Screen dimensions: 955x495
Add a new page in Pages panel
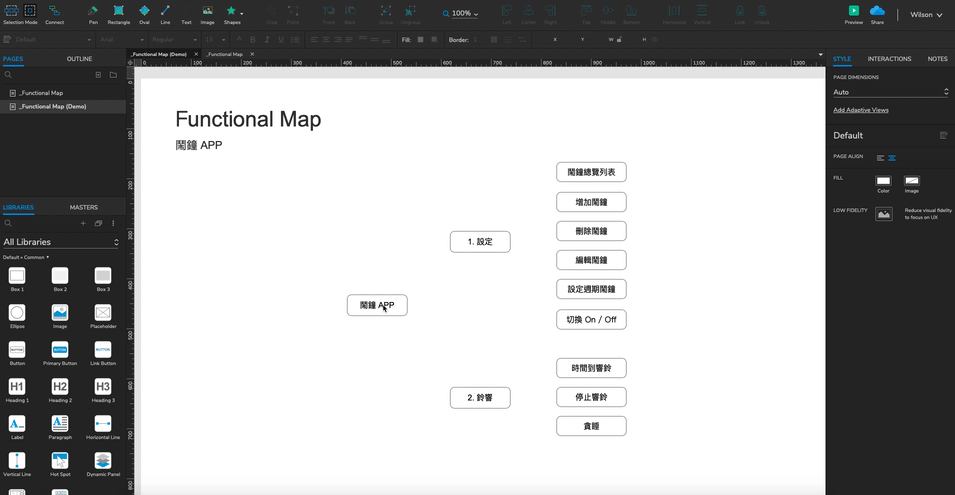98,75
